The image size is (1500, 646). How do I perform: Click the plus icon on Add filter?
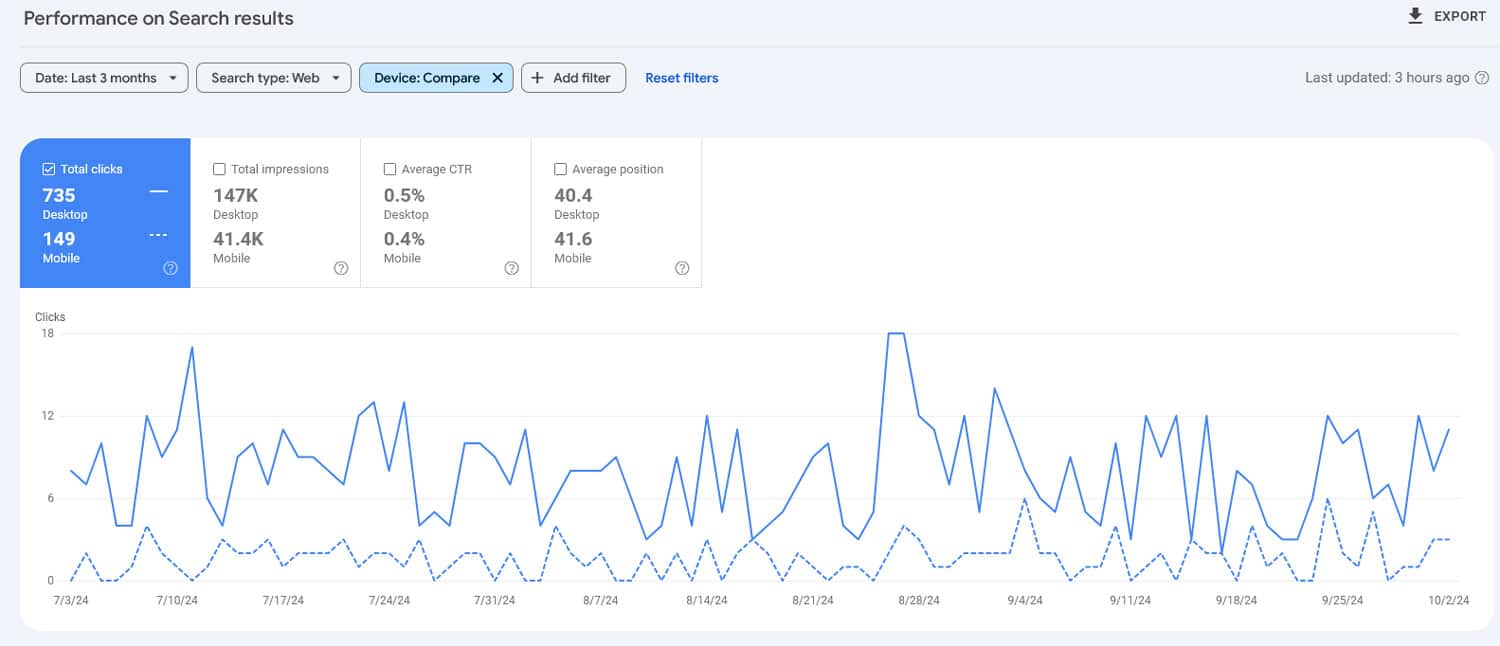point(539,77)
